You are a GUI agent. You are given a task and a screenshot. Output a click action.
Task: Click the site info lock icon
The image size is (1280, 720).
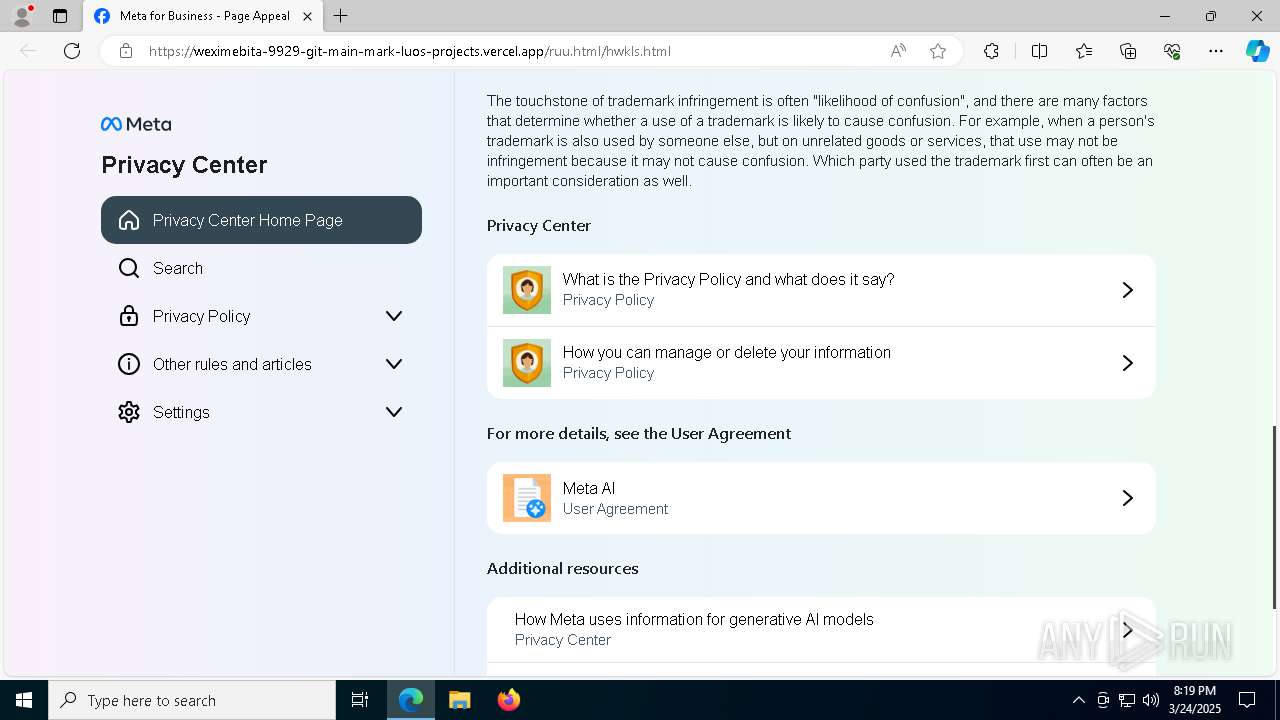pos(126,51)
